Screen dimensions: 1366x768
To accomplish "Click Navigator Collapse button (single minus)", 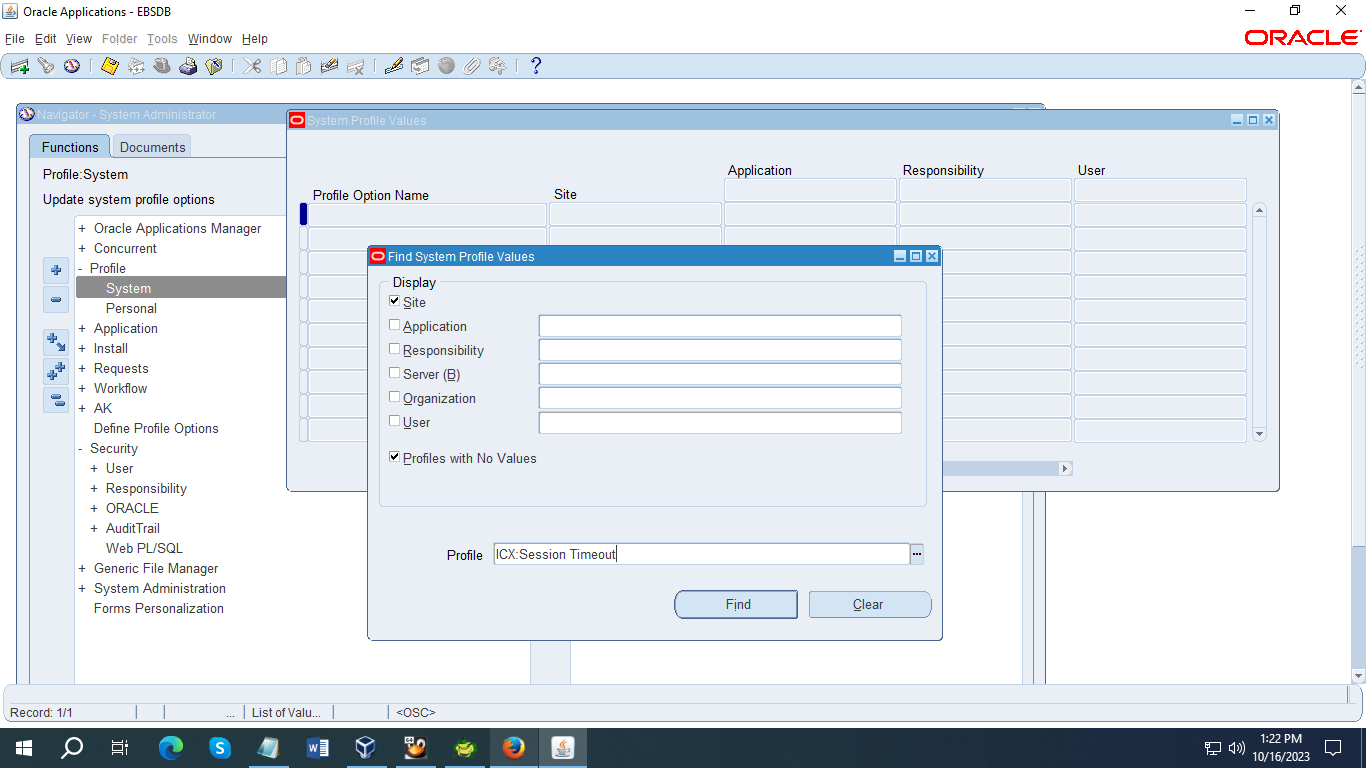I will pyautogui.click(x=56, y=299).
